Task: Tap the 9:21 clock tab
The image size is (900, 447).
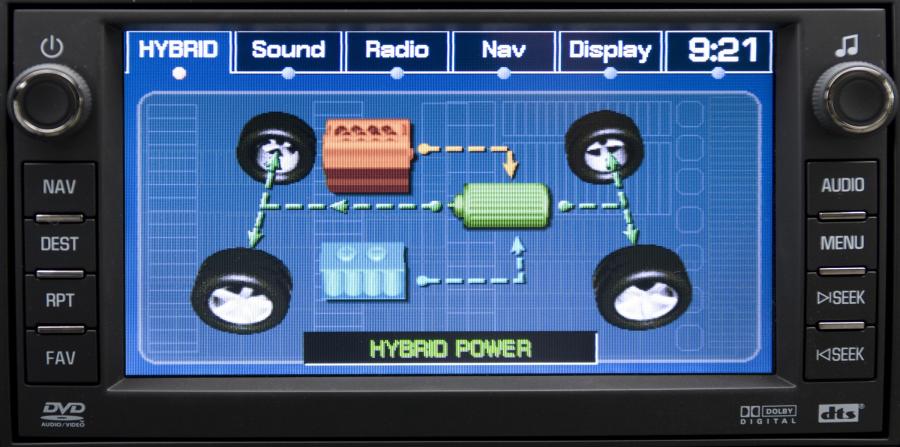Action: [718, 50]
